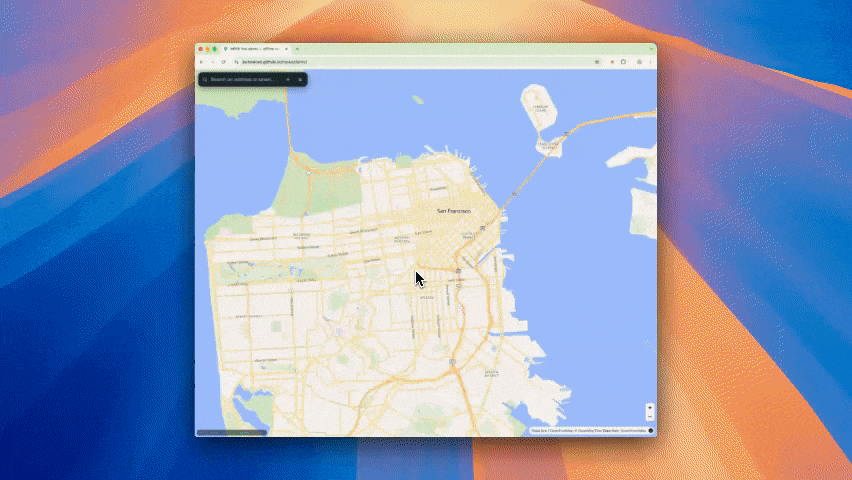Expand the tab search chevron
This screenshot has height=480, width=852.
651,49
